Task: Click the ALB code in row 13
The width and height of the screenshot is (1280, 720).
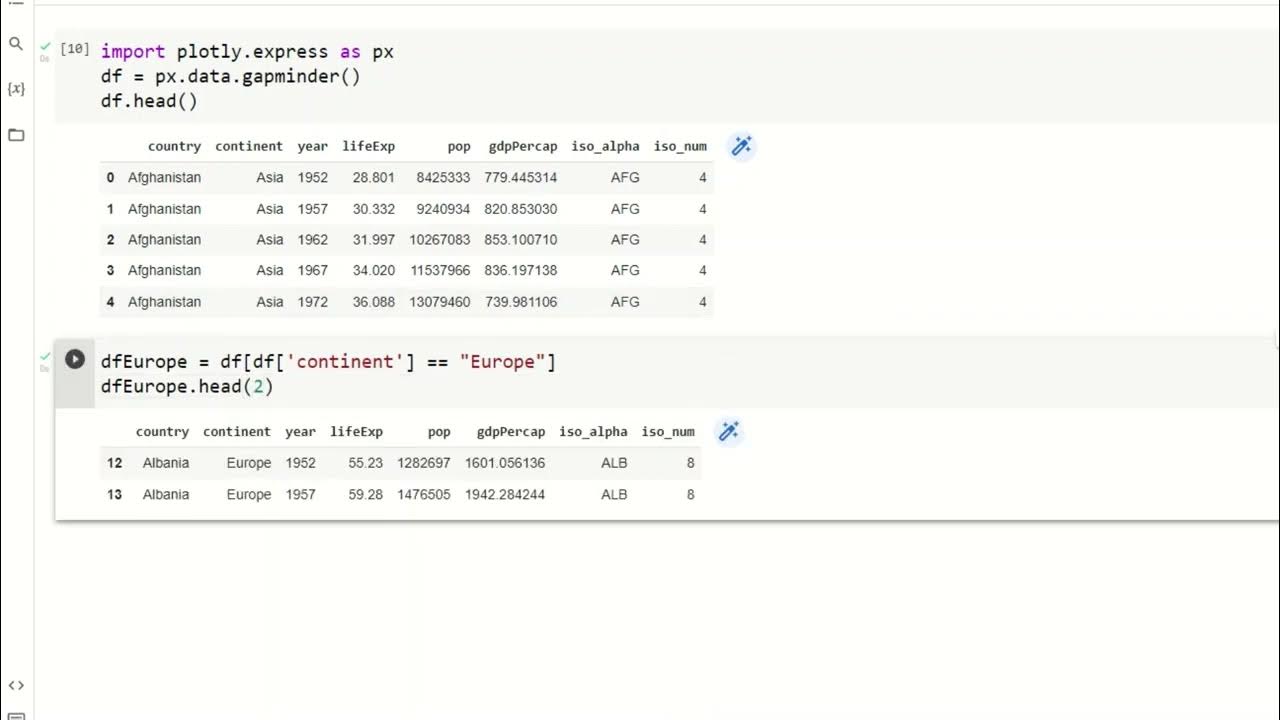Action: tap(614, 494)
